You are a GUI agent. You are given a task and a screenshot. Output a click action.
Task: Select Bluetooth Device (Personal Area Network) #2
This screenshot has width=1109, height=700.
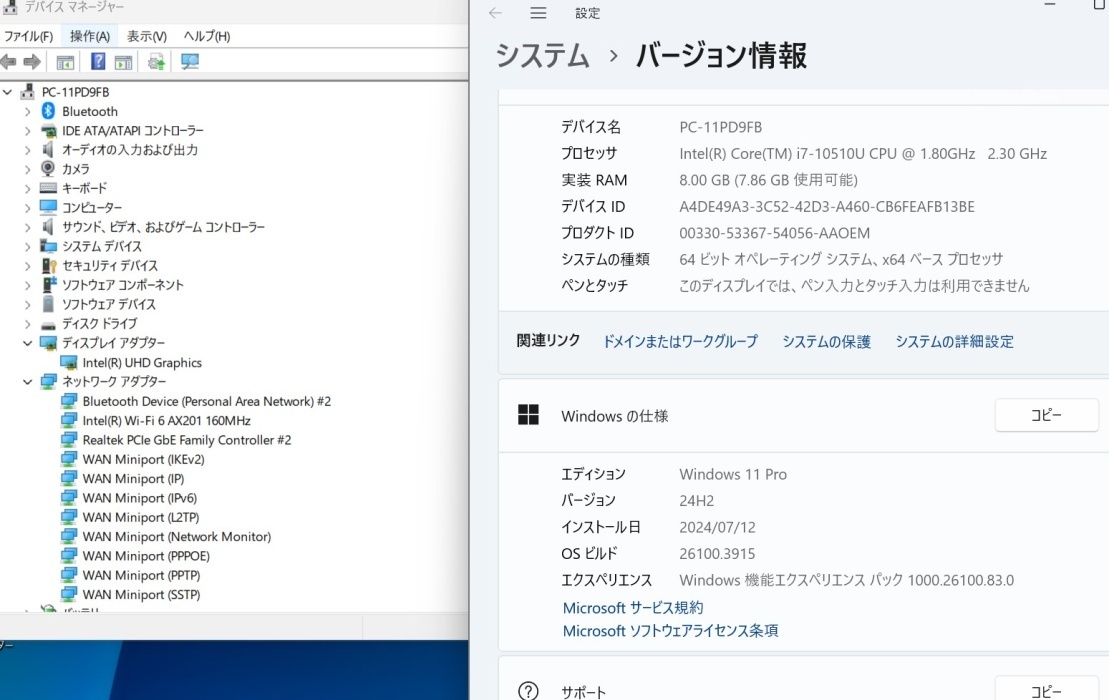pos(207,402)
